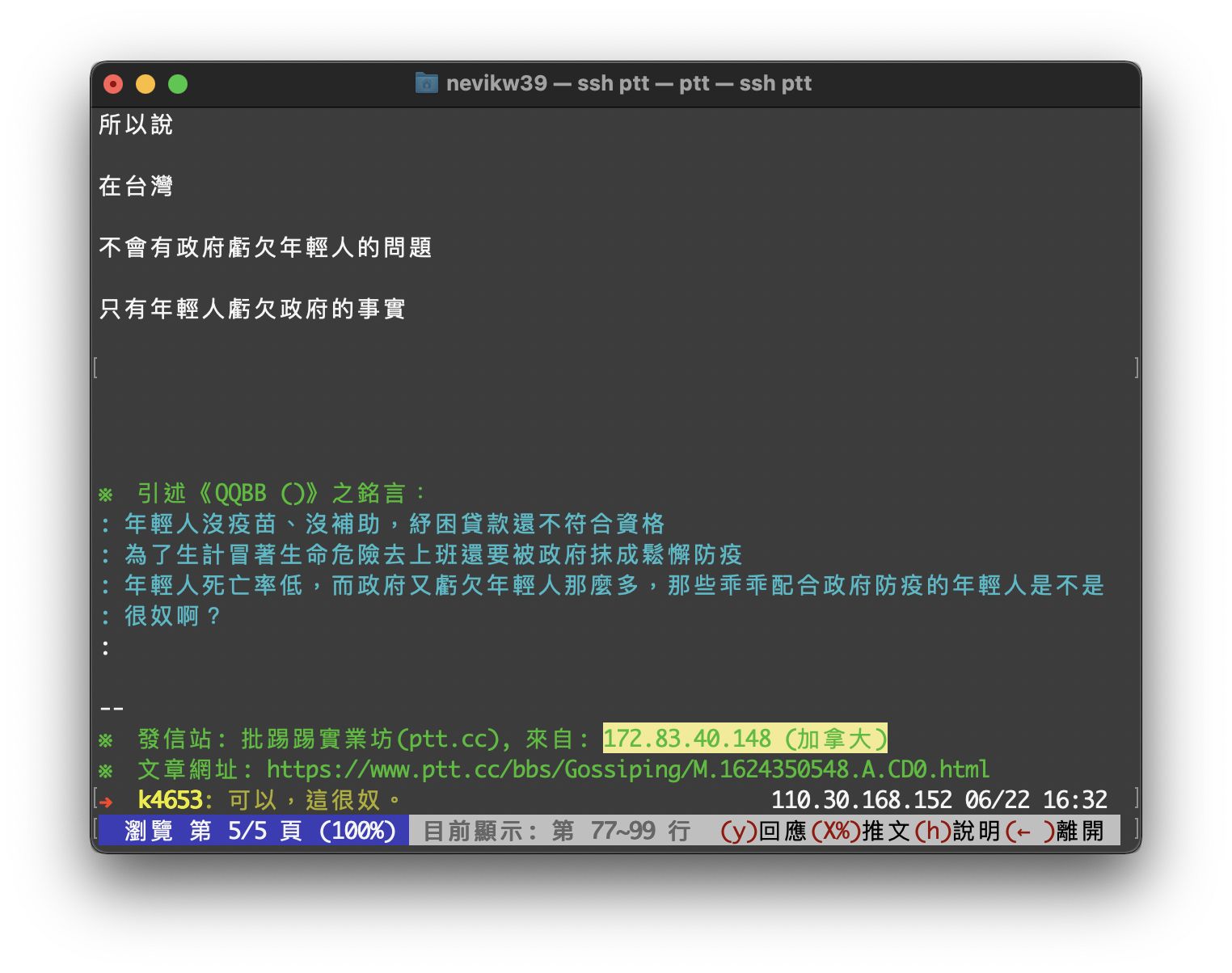Click quoted line 很奴啊？
Viewport: 1232px width, 973px height.
[173, 616]
